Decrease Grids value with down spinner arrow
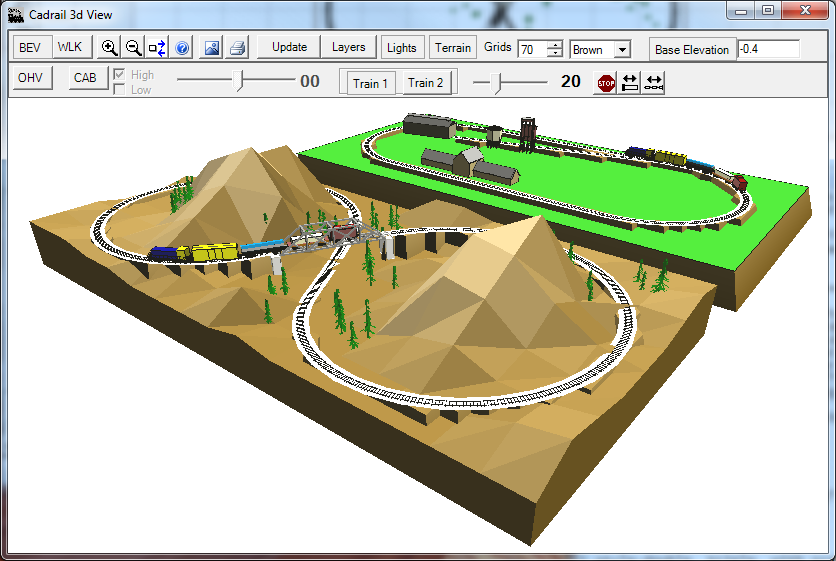Viewport: 836px width, 561px height. point(555,54)
